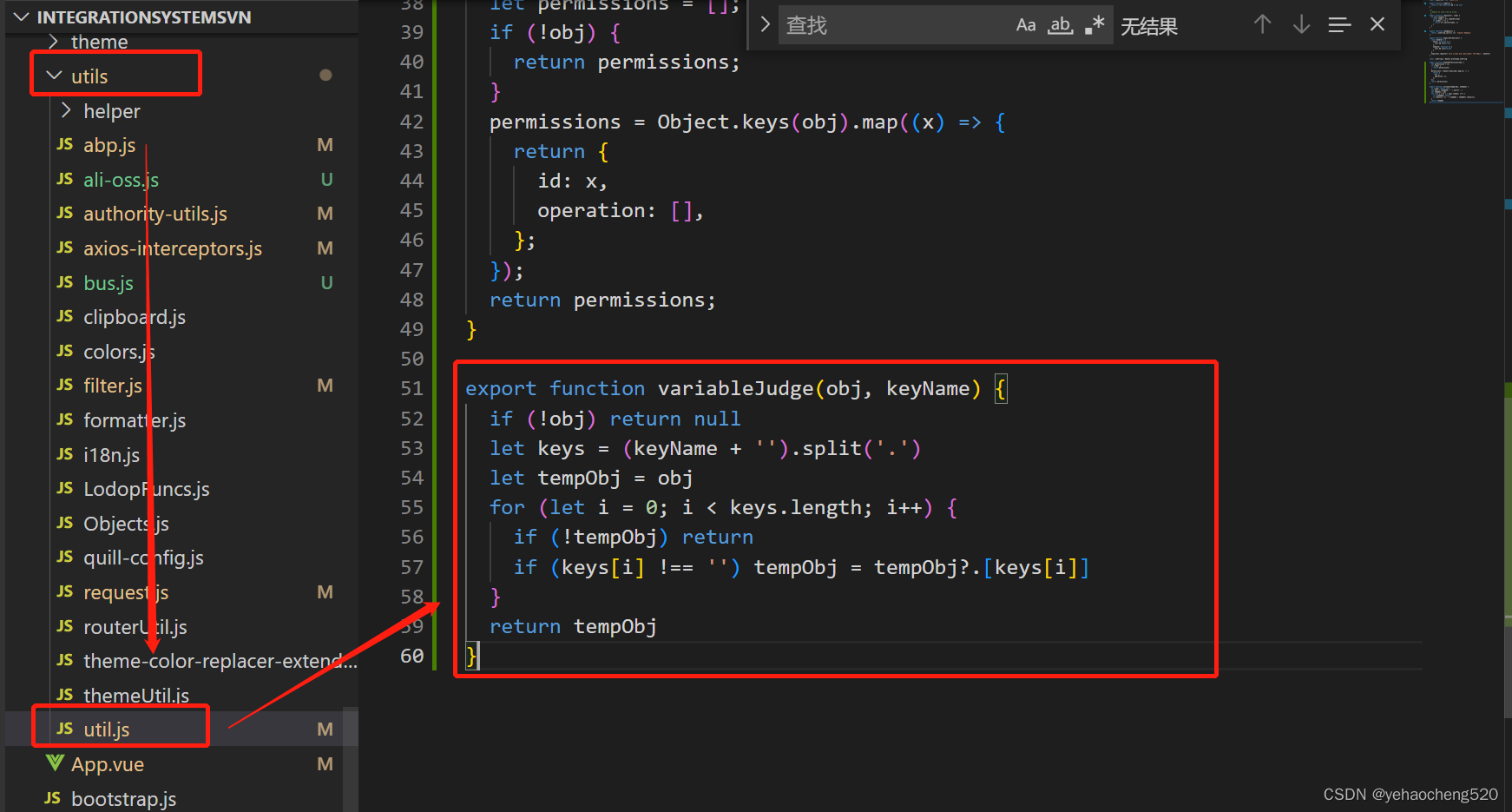
Task: Go to previous match arrow
Action: tap(1263, 24)
